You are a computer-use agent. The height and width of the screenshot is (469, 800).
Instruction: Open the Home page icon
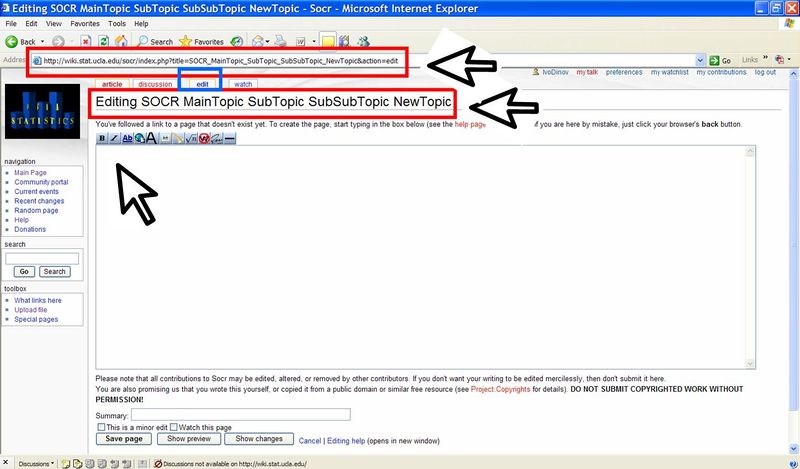[x=121, y=41]
